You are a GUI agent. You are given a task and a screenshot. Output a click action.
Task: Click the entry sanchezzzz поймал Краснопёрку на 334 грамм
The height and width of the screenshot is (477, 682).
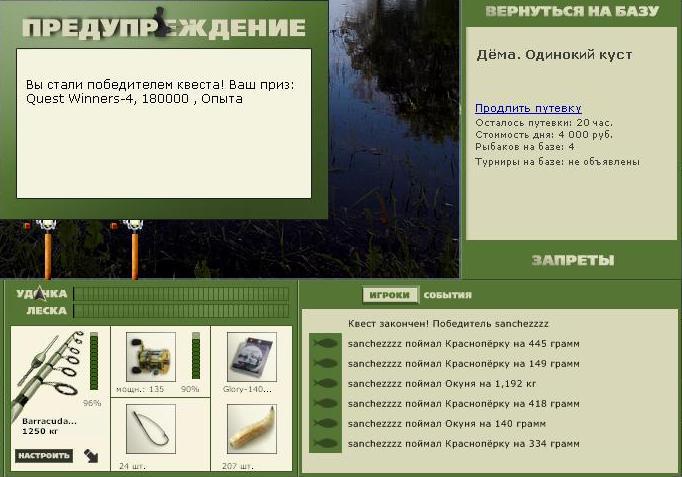[463, 444]
